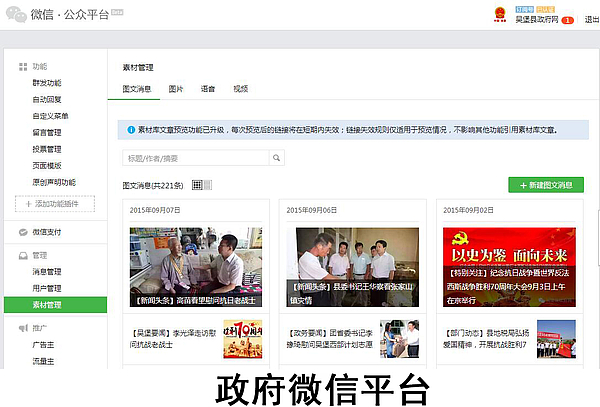Viewport: 600px width, 407px height.
Task: Click the 功能 section grid icon
Action: [x=23, y=67]
